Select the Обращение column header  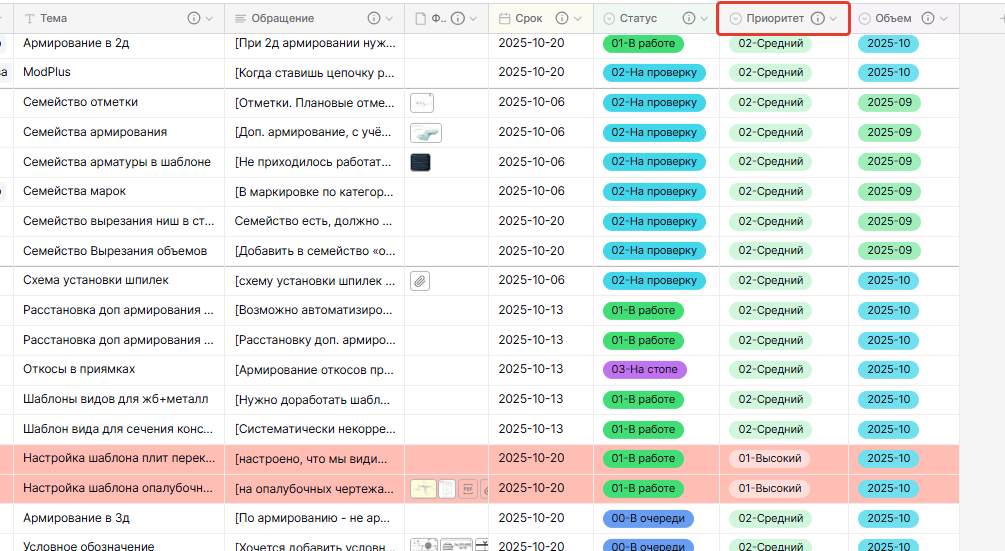[283, 18]
